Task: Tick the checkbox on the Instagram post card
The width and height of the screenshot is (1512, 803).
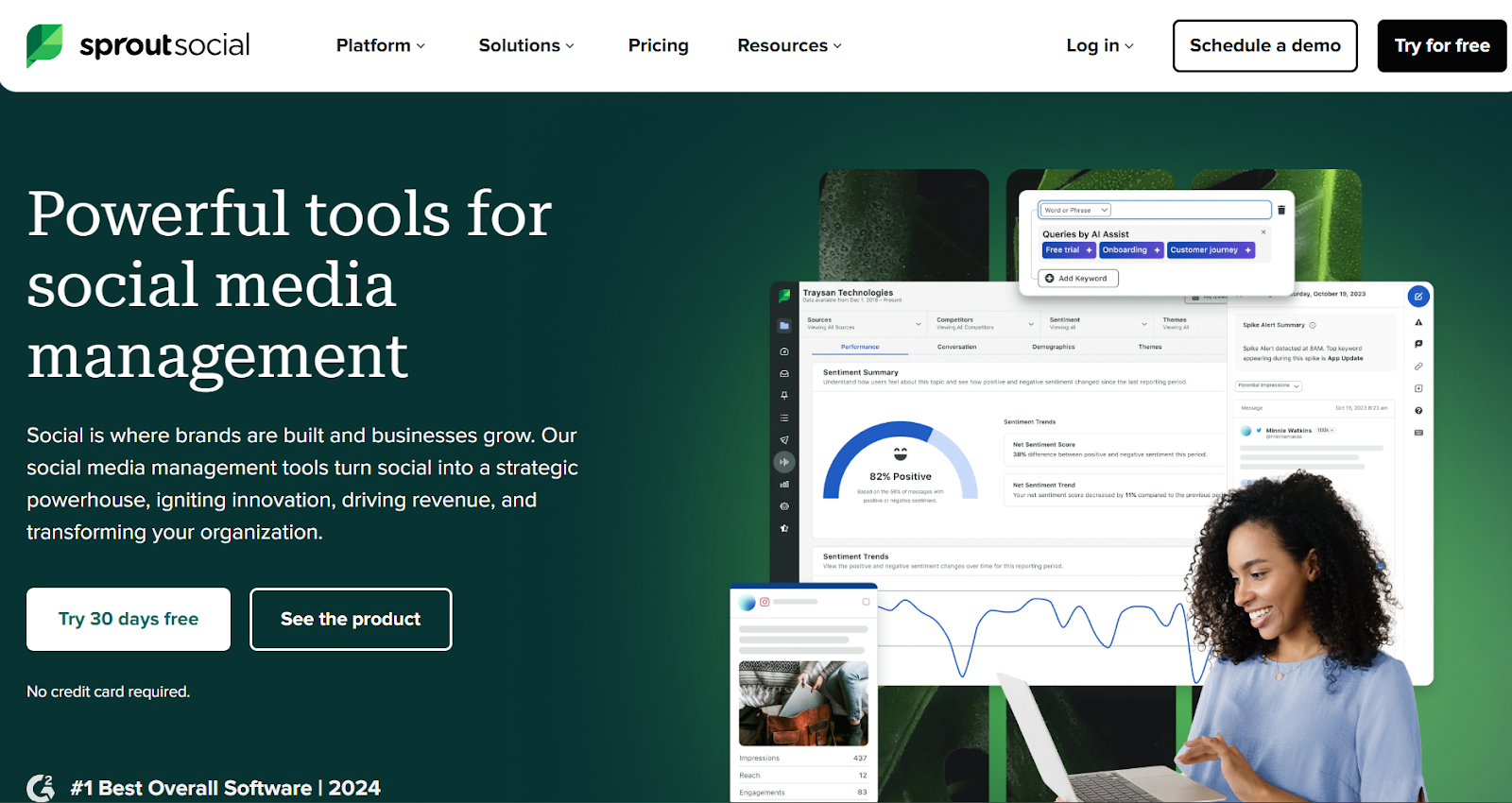Action: (866, 602)
